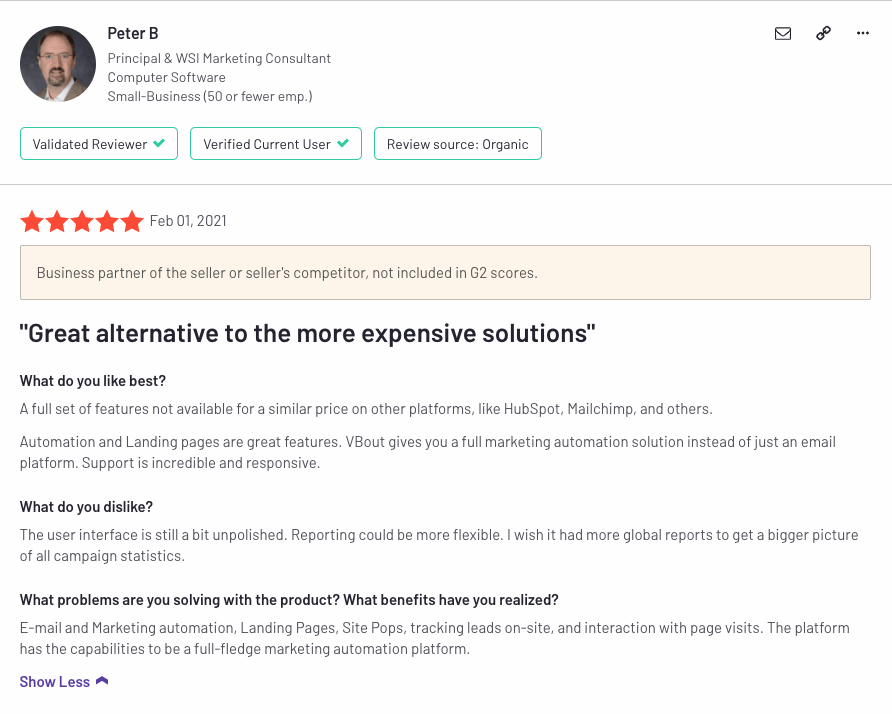The height and width of the screenshot is (714, 892).
Task: Click the "What do you like best?" heading
Action: 93,381
